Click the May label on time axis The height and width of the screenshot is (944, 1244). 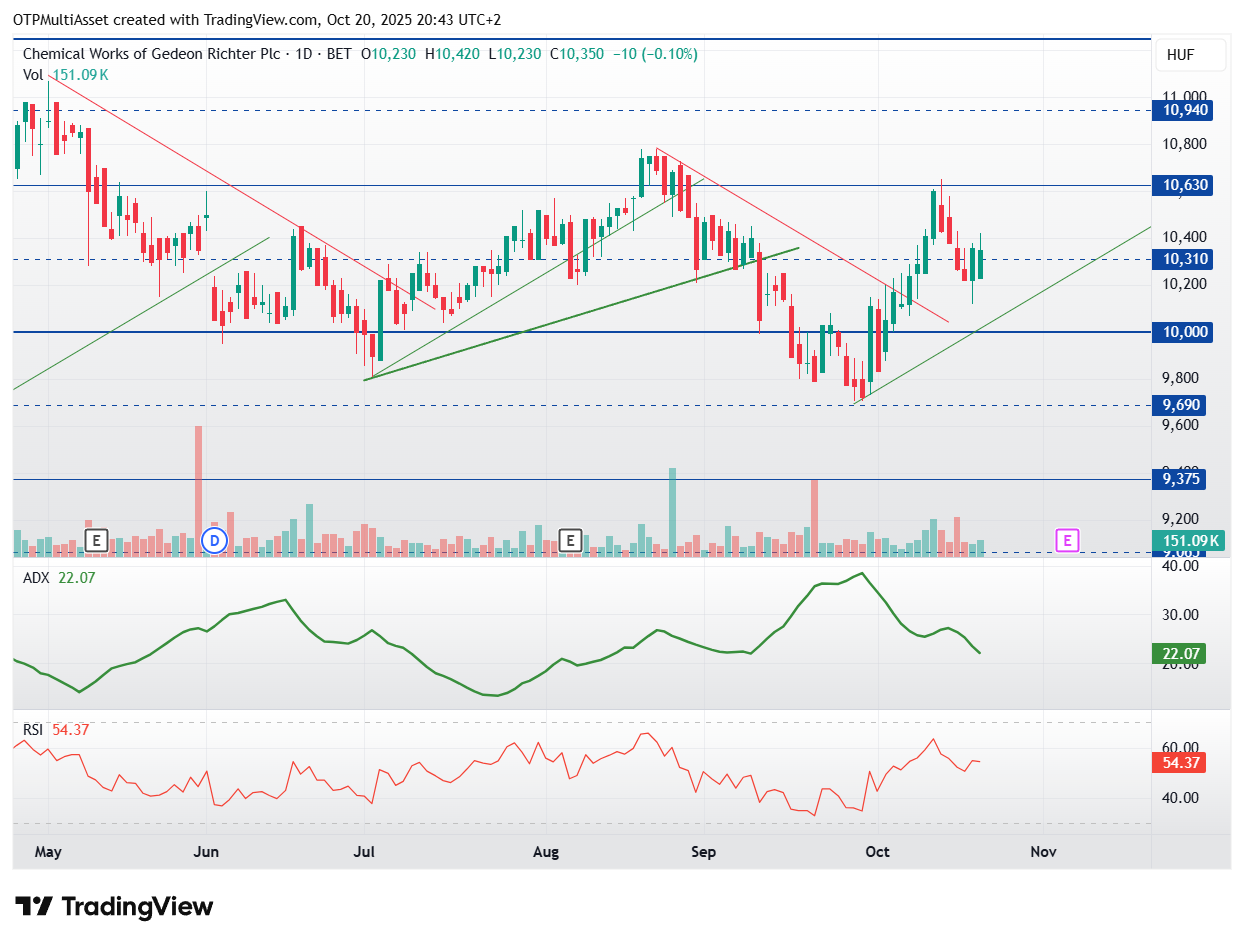(48, 852)
